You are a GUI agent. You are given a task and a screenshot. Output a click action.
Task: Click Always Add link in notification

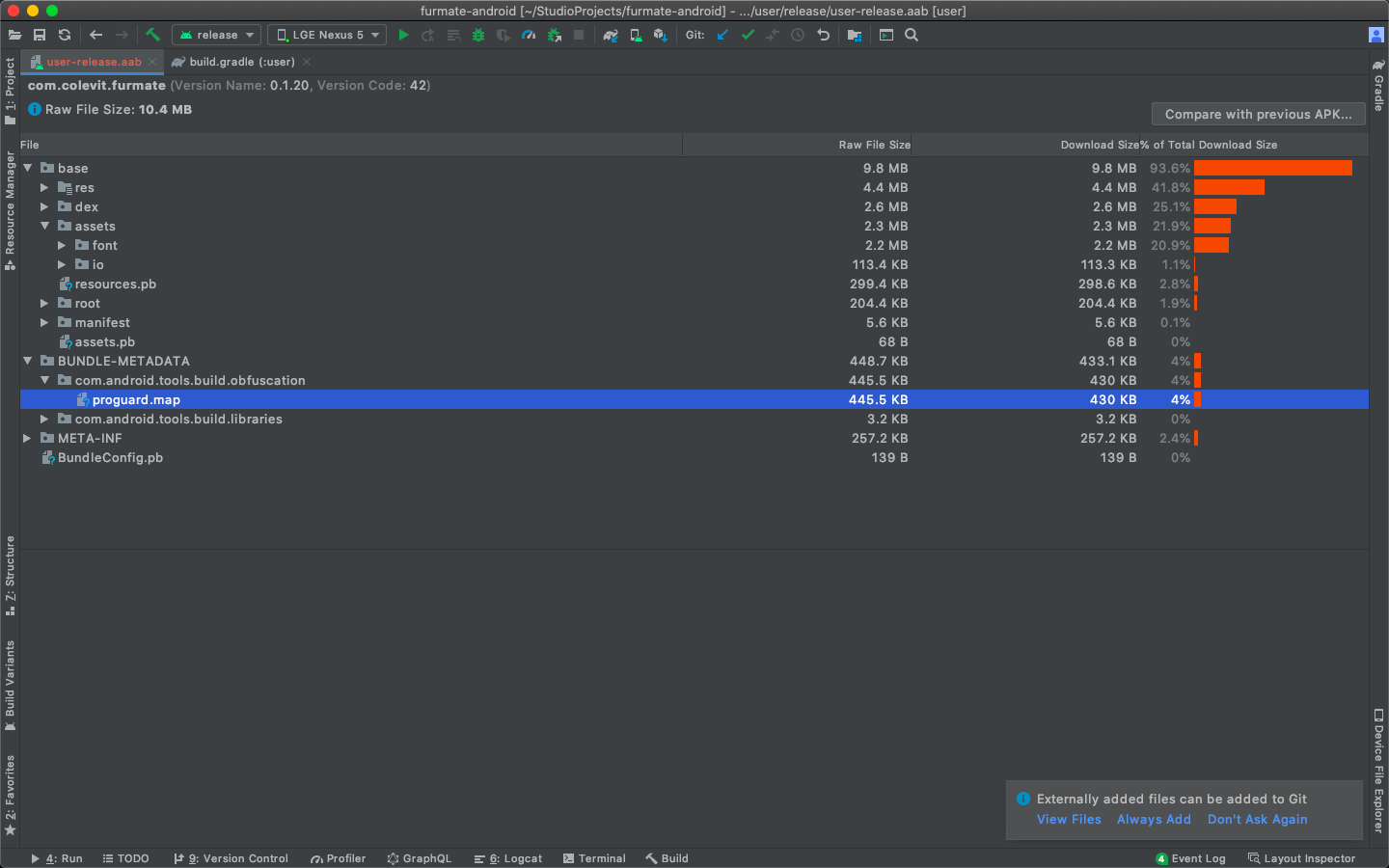click(x=1154, y=820)
